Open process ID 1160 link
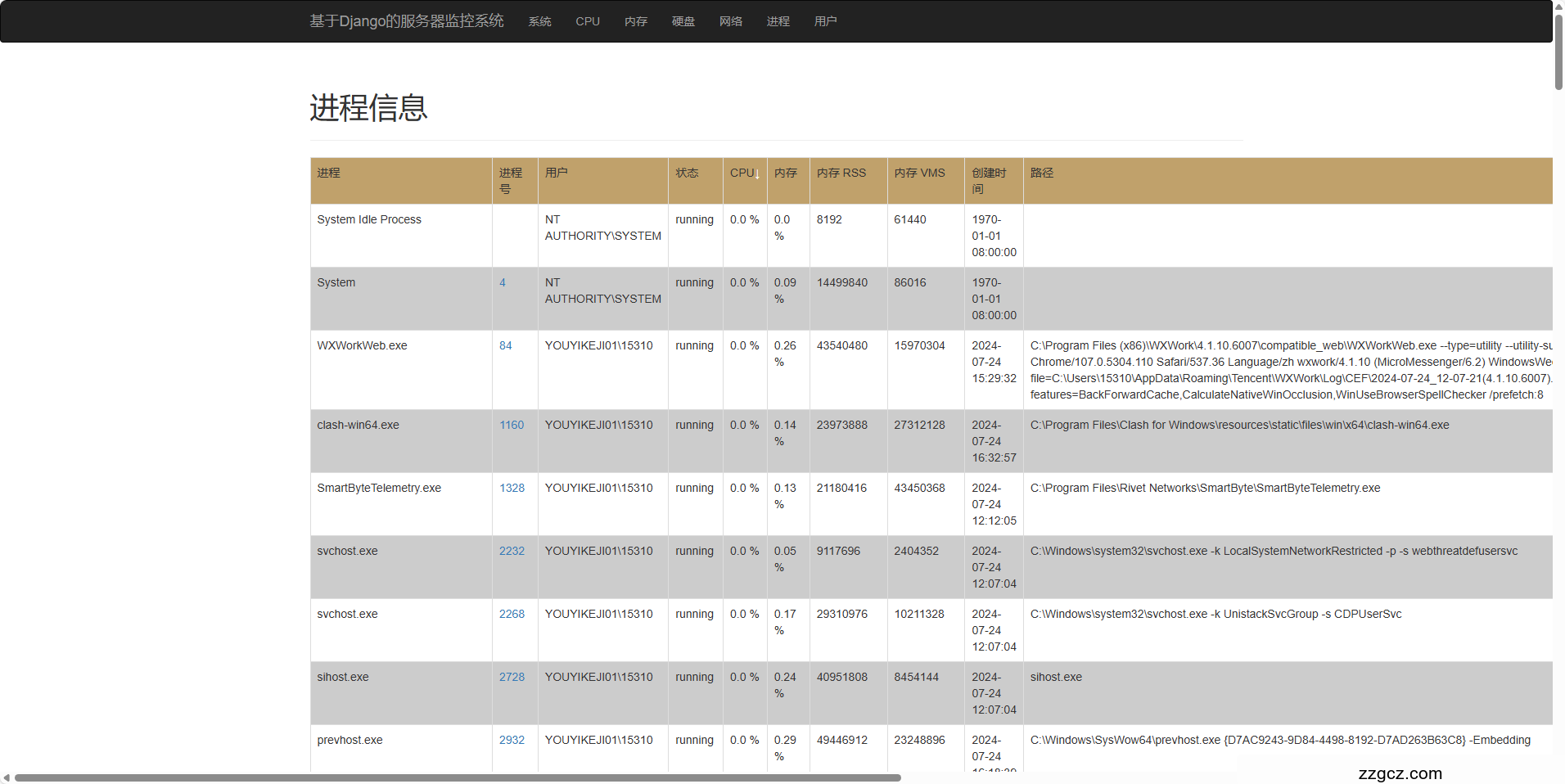The height and width of the screenshot is (784, 1565). pos(512,426)
